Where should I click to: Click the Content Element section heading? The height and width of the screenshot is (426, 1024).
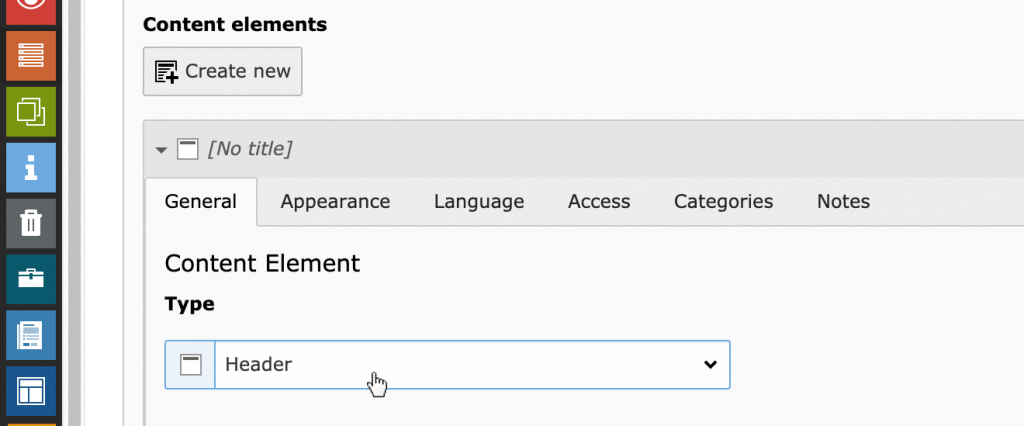click(x=262, y=263)
